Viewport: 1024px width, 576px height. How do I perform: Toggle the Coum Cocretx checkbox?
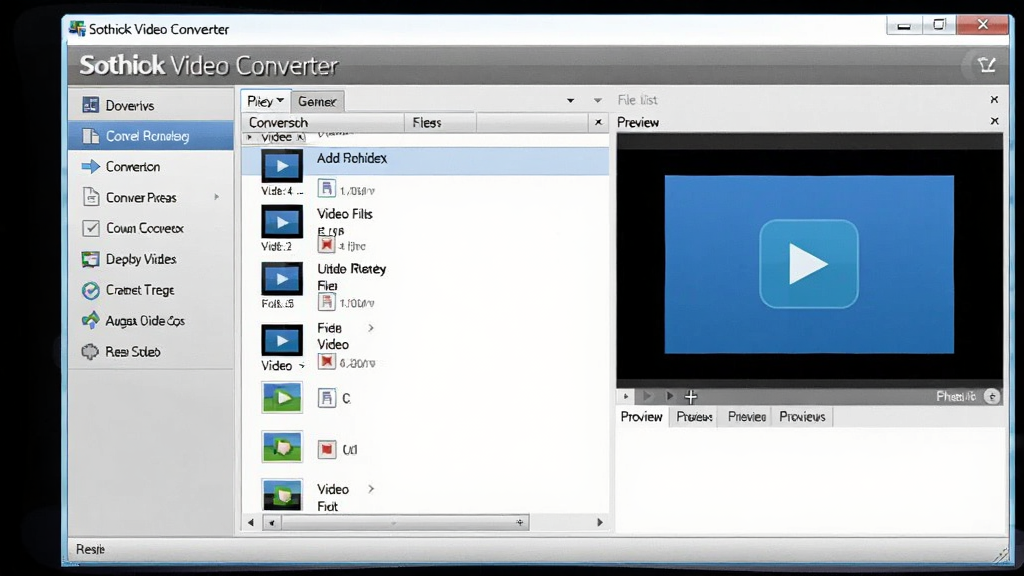(91, 228)
